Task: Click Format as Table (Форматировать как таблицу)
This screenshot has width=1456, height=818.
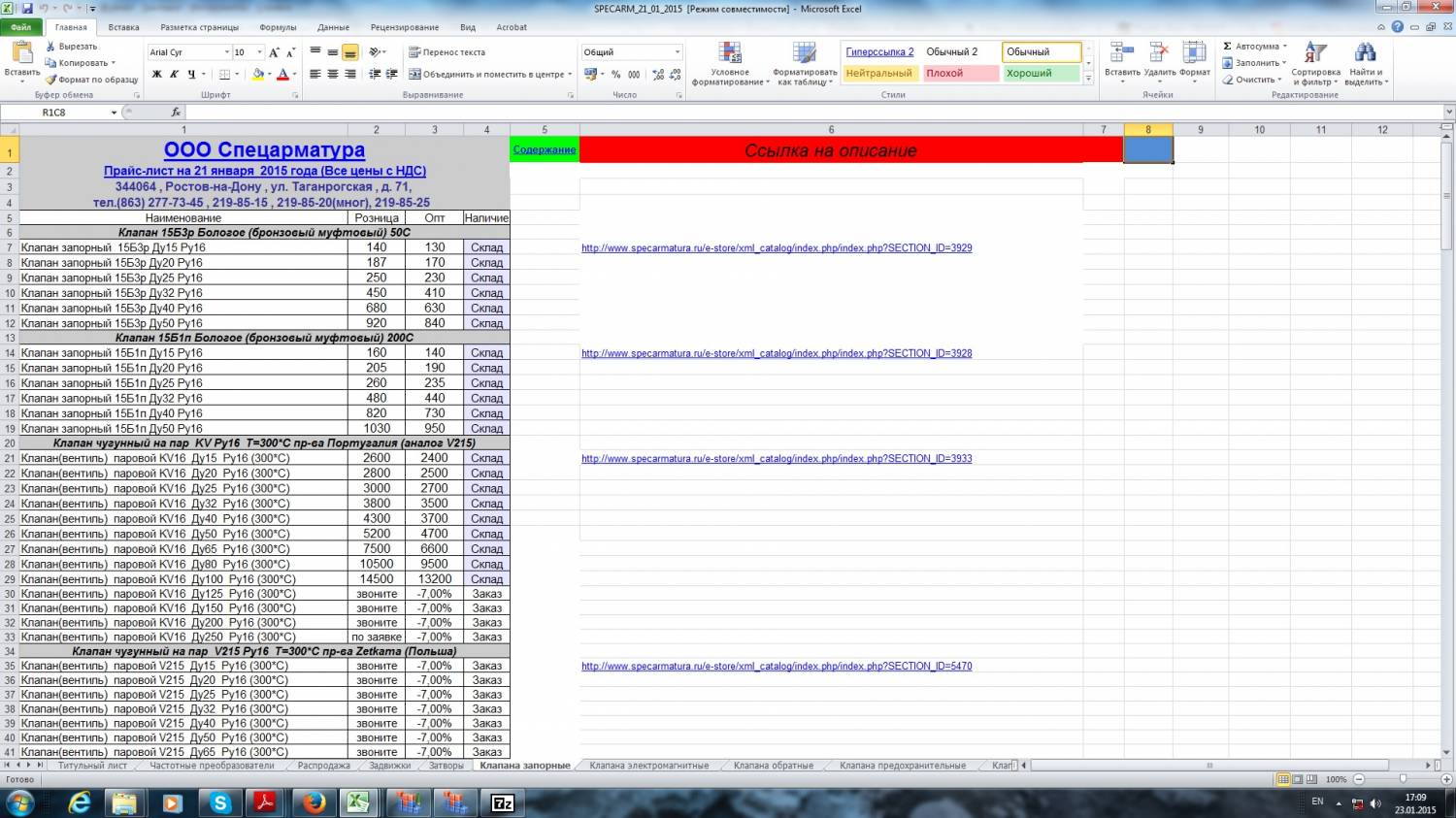Action: pyautogui.click(x=805, y=63)
